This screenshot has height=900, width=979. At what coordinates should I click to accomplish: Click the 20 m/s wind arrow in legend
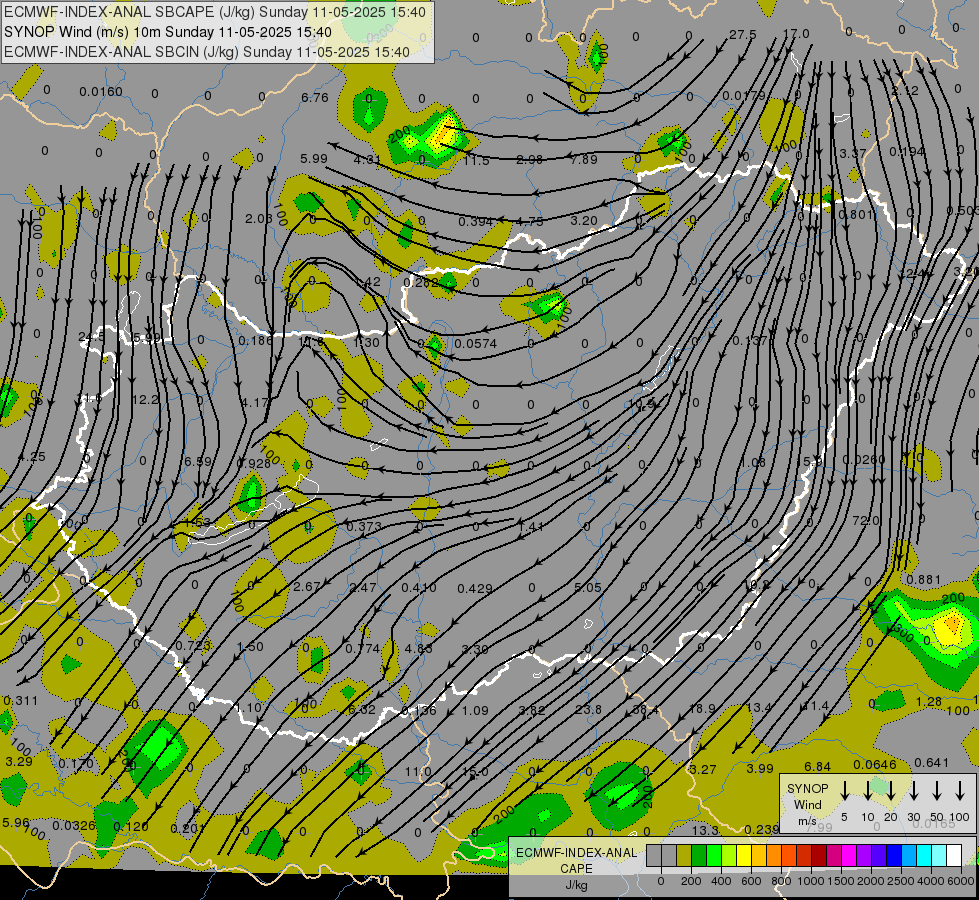tap(890, 790)
